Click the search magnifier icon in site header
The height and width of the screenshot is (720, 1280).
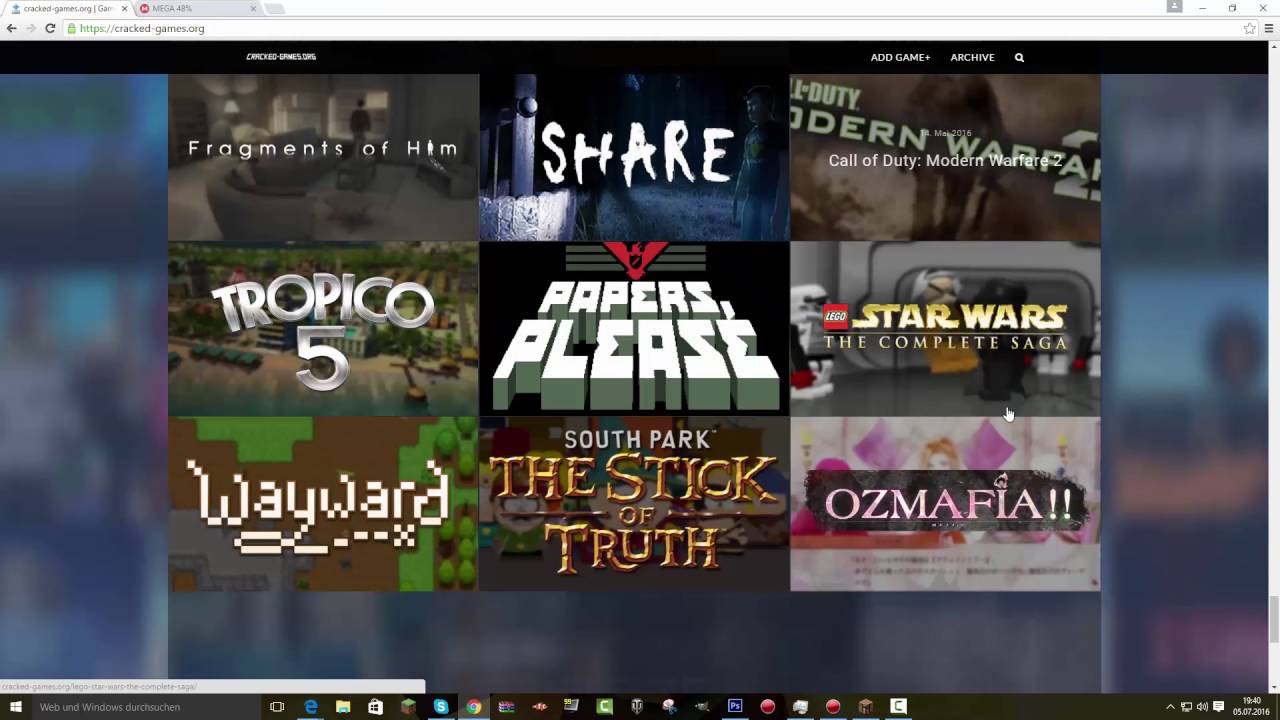pos(1019,58)
